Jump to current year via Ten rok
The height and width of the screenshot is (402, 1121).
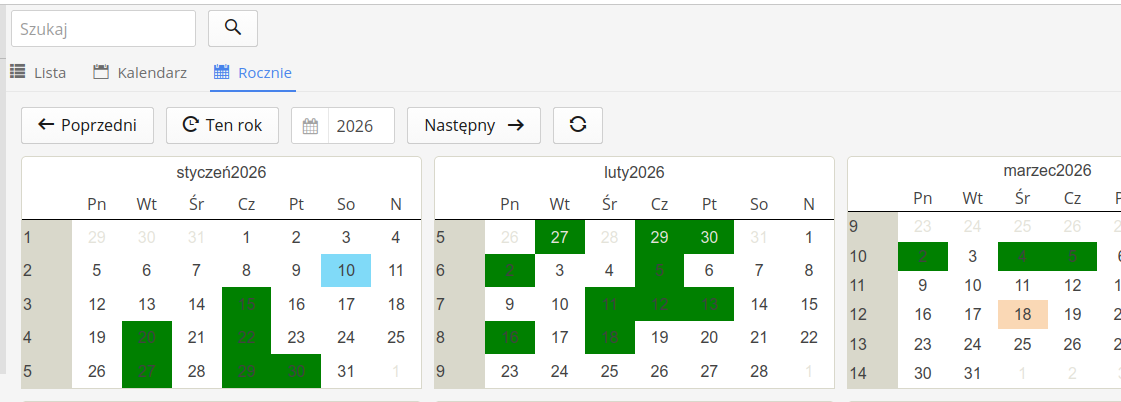(222, 125)
